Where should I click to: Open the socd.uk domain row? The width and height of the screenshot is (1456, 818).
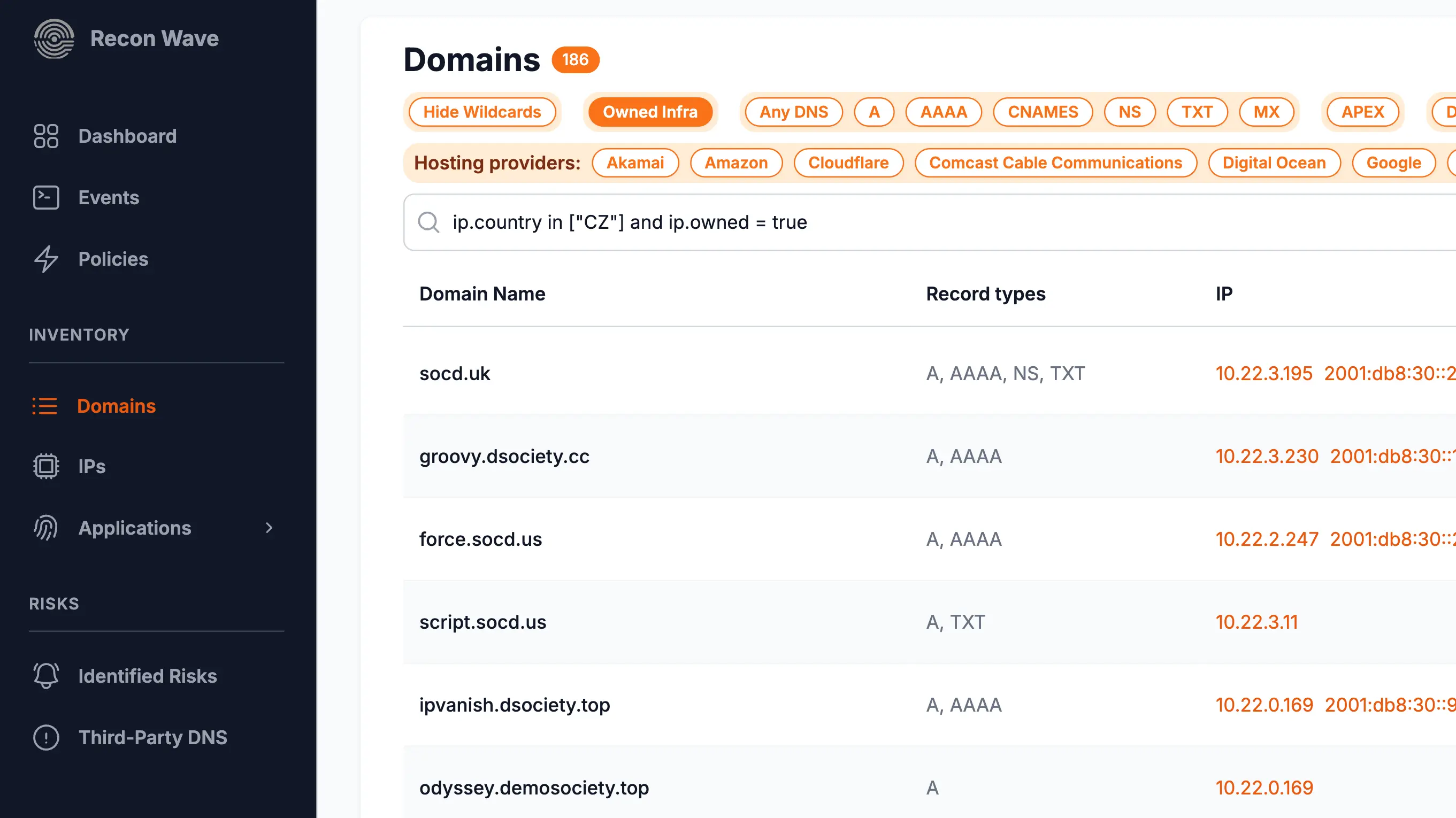(929, 373)
